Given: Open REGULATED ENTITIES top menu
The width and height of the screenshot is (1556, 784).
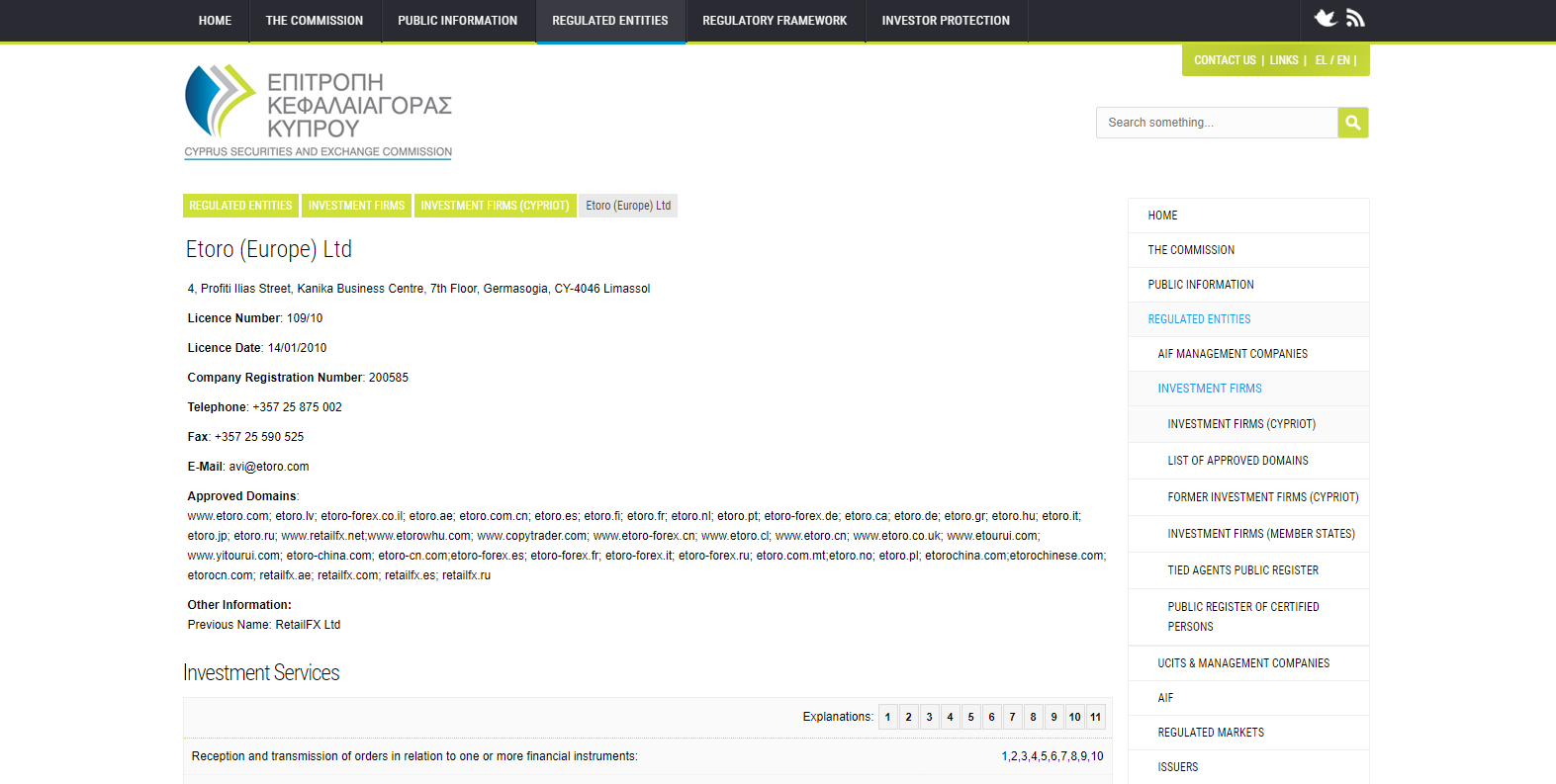Looking at the screenshot, I should click(x=610, y=21).
